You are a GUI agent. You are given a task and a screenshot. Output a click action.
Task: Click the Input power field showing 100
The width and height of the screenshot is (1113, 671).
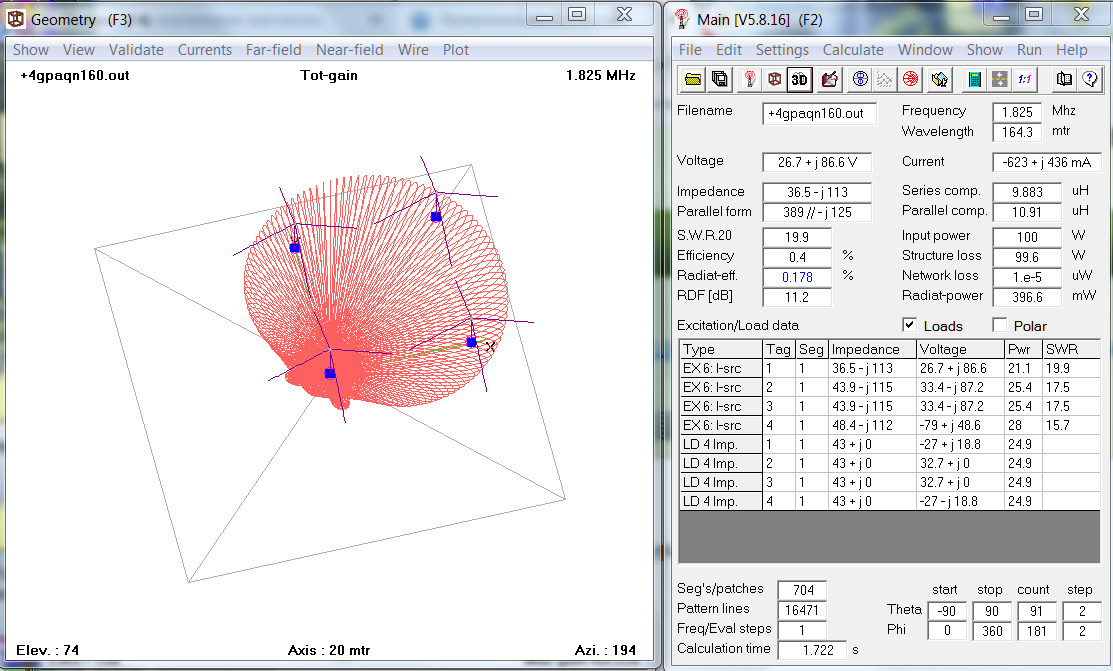click(1026, 237)
